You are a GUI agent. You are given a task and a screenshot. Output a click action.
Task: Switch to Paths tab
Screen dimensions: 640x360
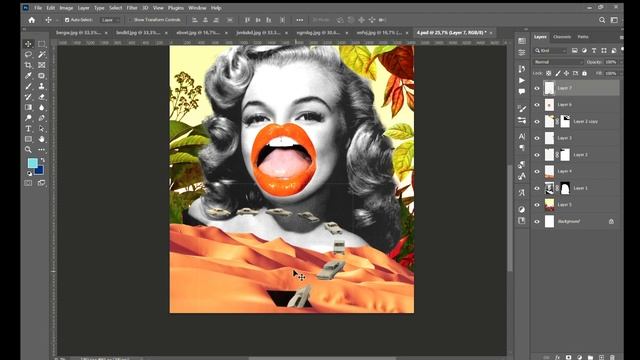583,37
